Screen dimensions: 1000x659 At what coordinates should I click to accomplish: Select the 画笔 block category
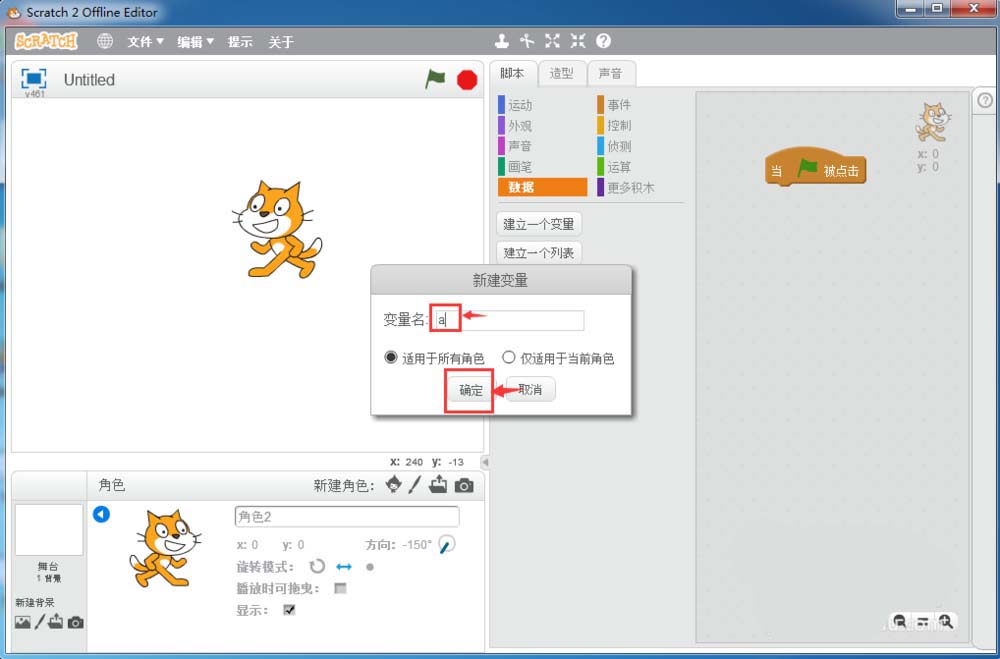coord(542,167)
